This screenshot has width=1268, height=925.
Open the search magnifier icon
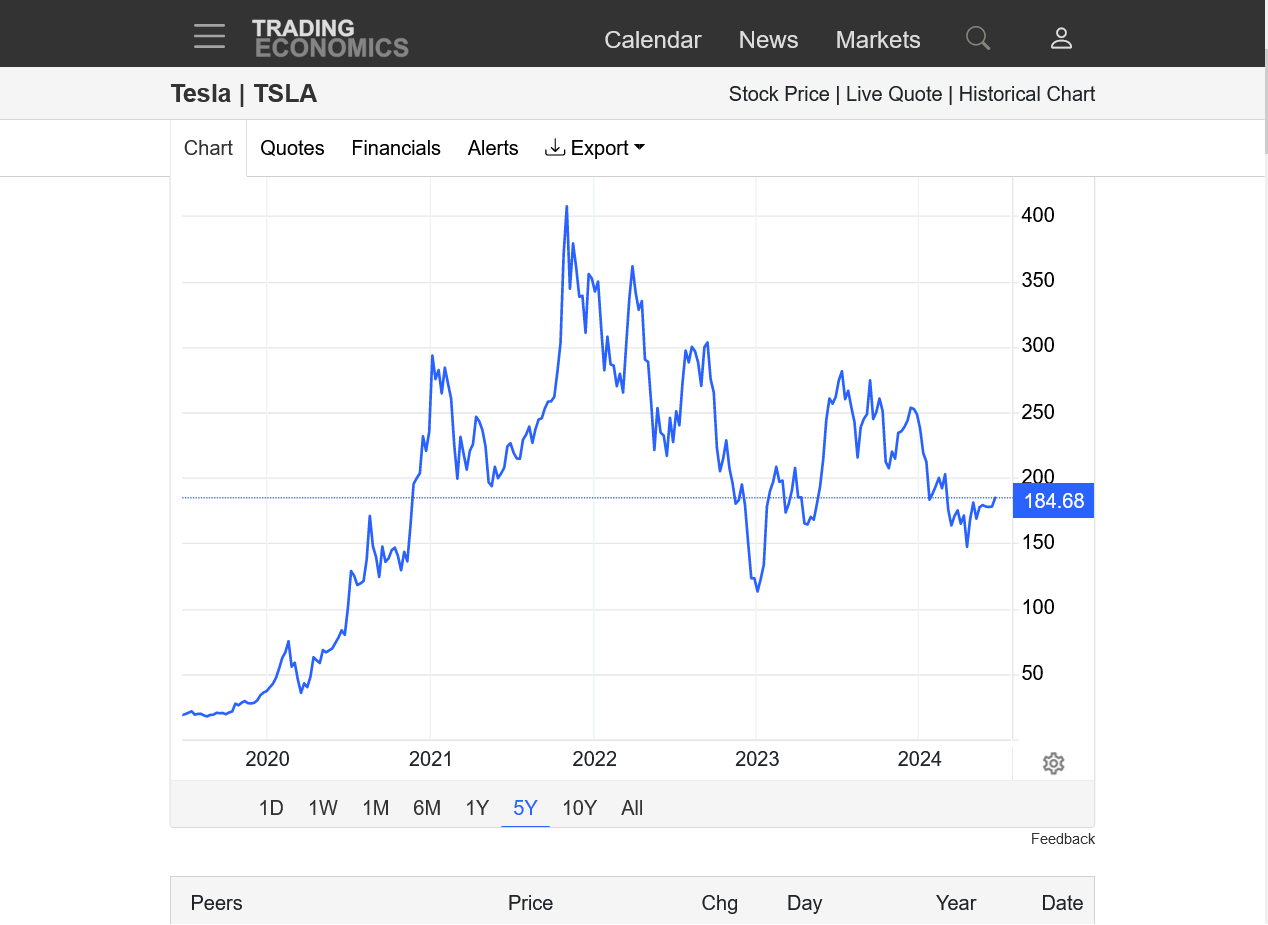click(977, 39)
